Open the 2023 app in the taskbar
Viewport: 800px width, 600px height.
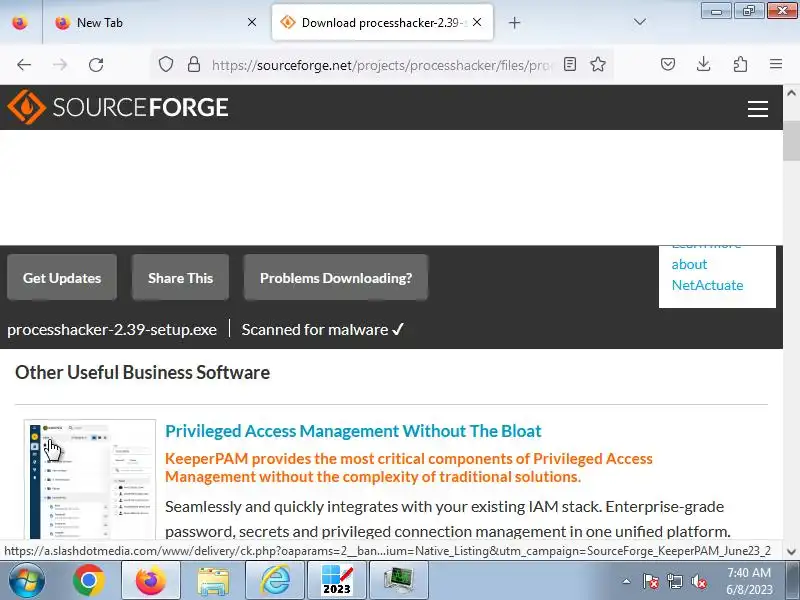[x=337, y=581]
